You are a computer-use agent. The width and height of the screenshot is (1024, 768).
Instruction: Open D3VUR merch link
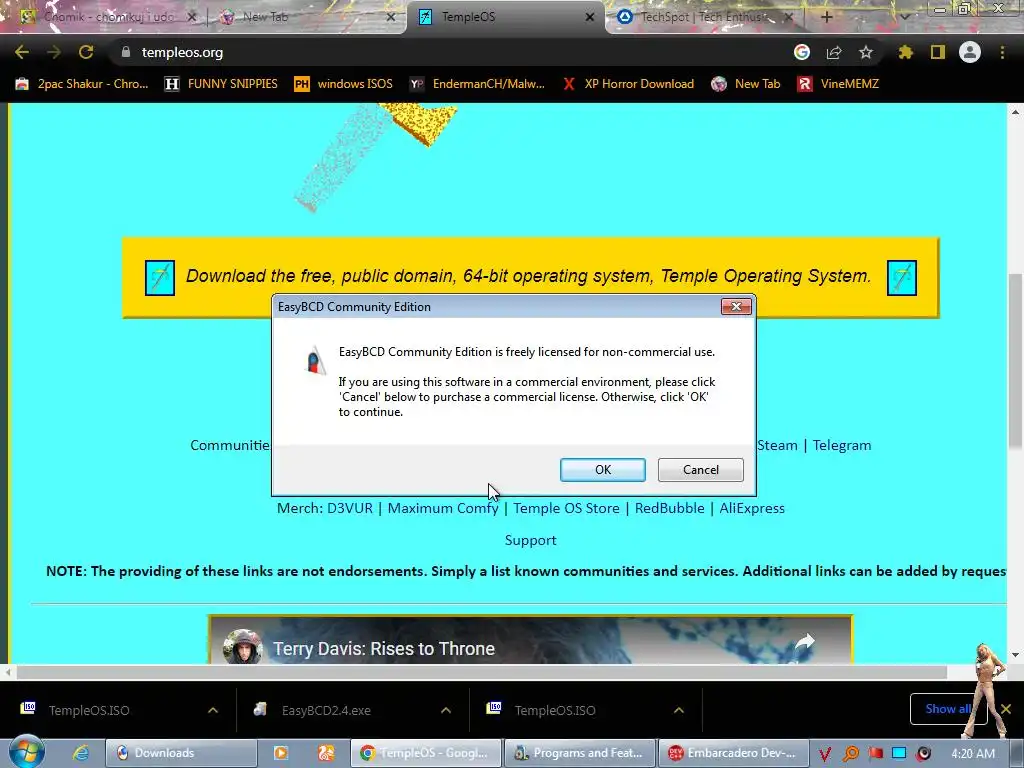tap(349, 508)
